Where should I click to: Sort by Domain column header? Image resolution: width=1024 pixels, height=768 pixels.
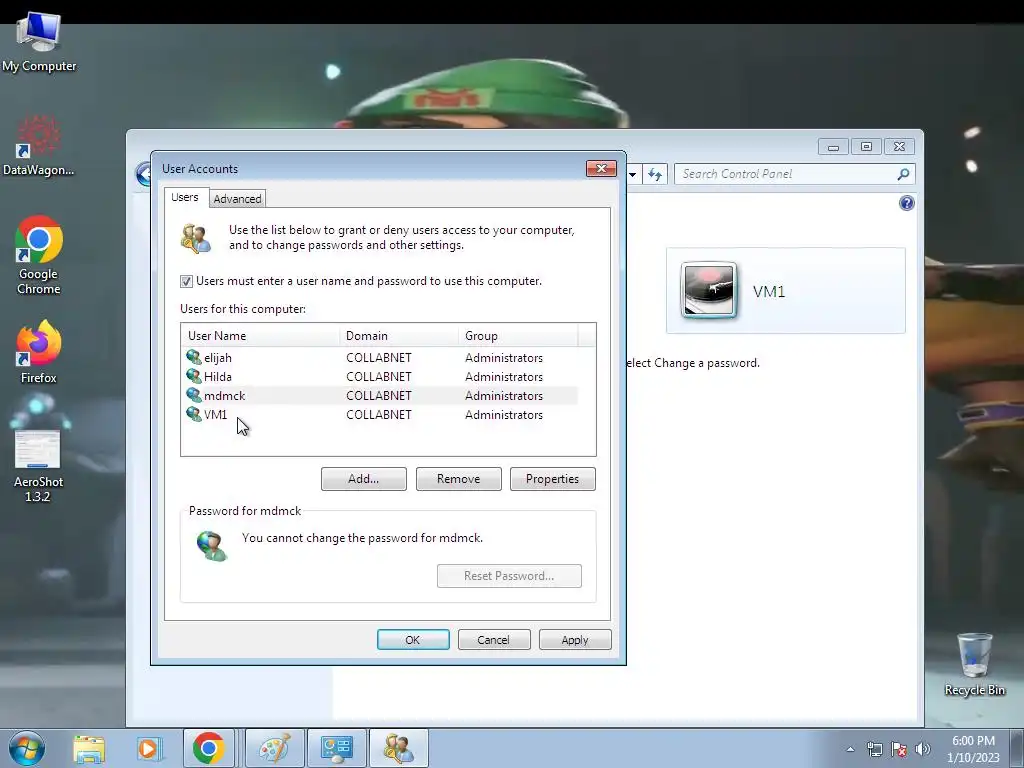(399, 336)
